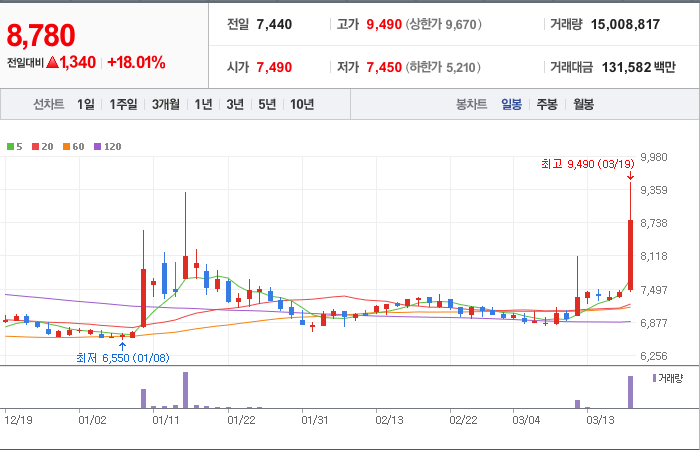Image resolution: width=700 pixels, height=450 pixels.
Task: Select the 1일 line chart period
Action: pos(86,104)
